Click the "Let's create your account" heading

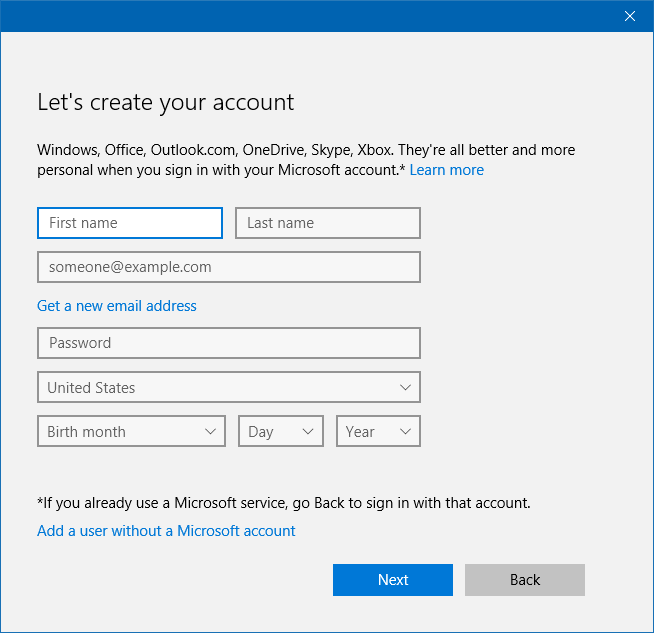(166, 102)
